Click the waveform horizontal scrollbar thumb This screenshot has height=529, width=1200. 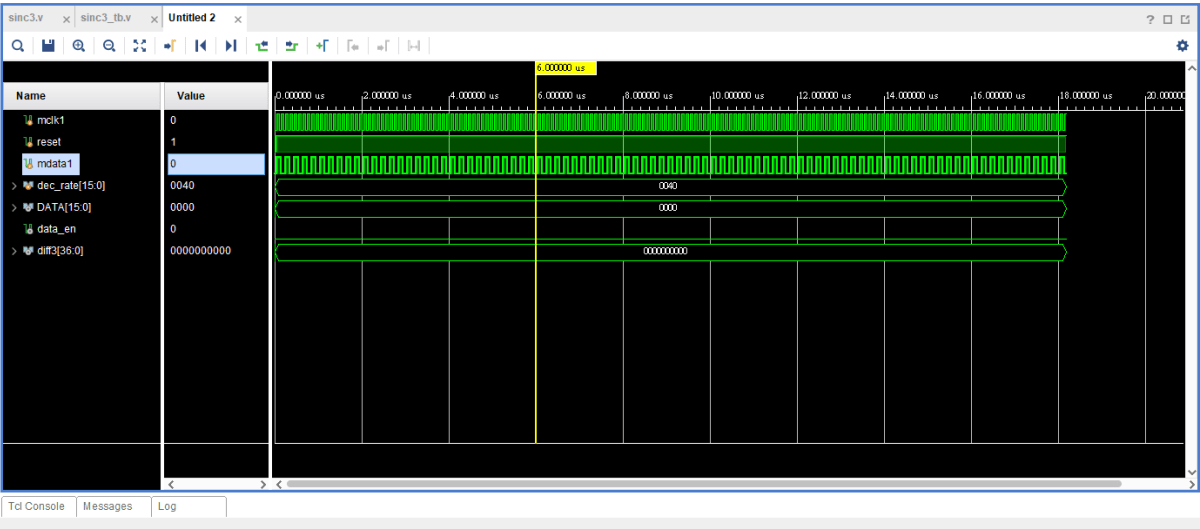click(704, 484)
